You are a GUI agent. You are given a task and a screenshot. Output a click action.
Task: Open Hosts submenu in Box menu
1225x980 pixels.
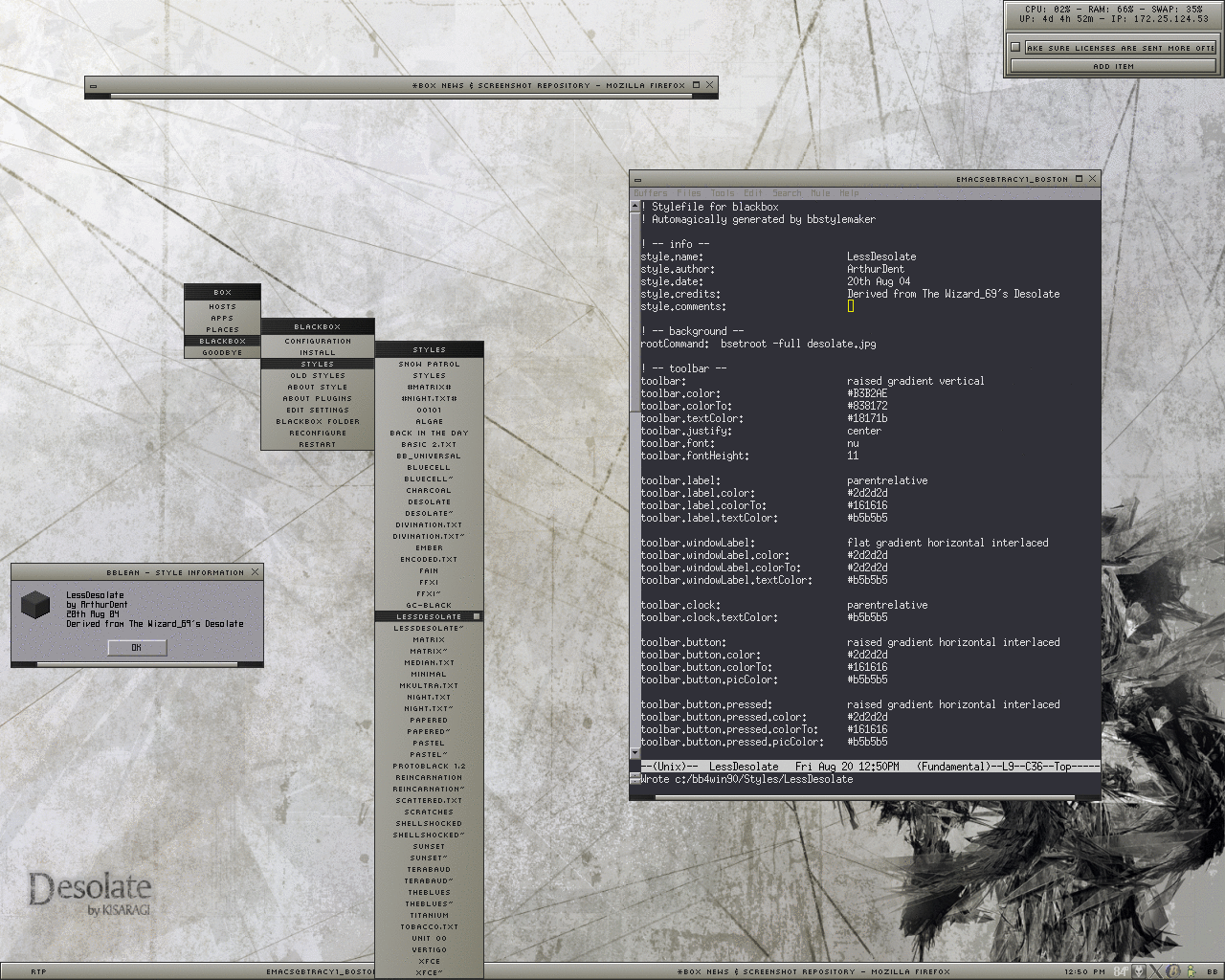coord(222,306)
